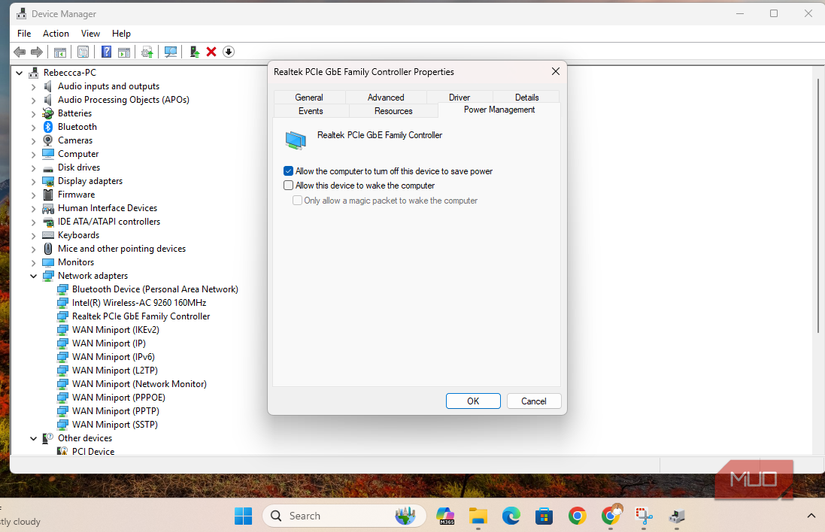825x532 pixels.
Task: Click Cancel in the Properties dialog
Action: tap(534, 401)
